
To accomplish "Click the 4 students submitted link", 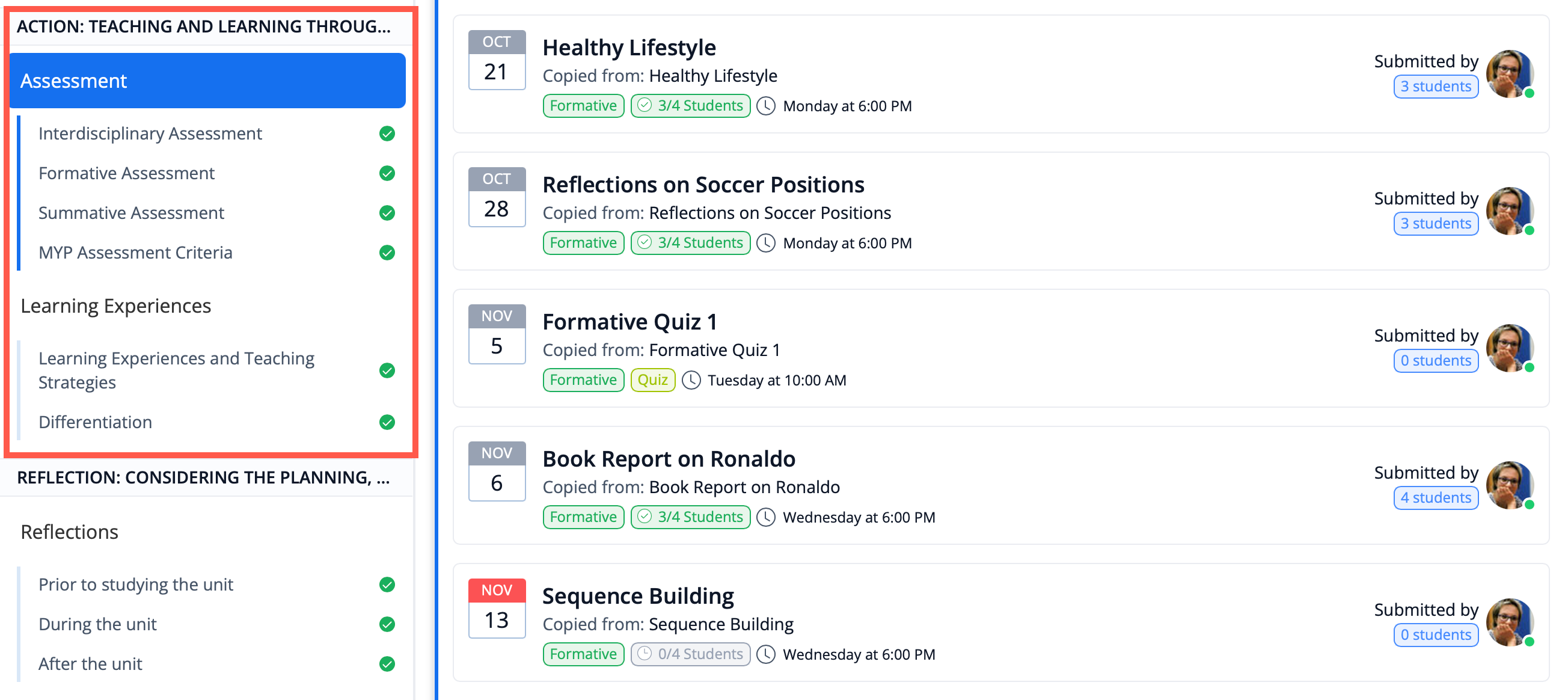I will [1435, 498].
